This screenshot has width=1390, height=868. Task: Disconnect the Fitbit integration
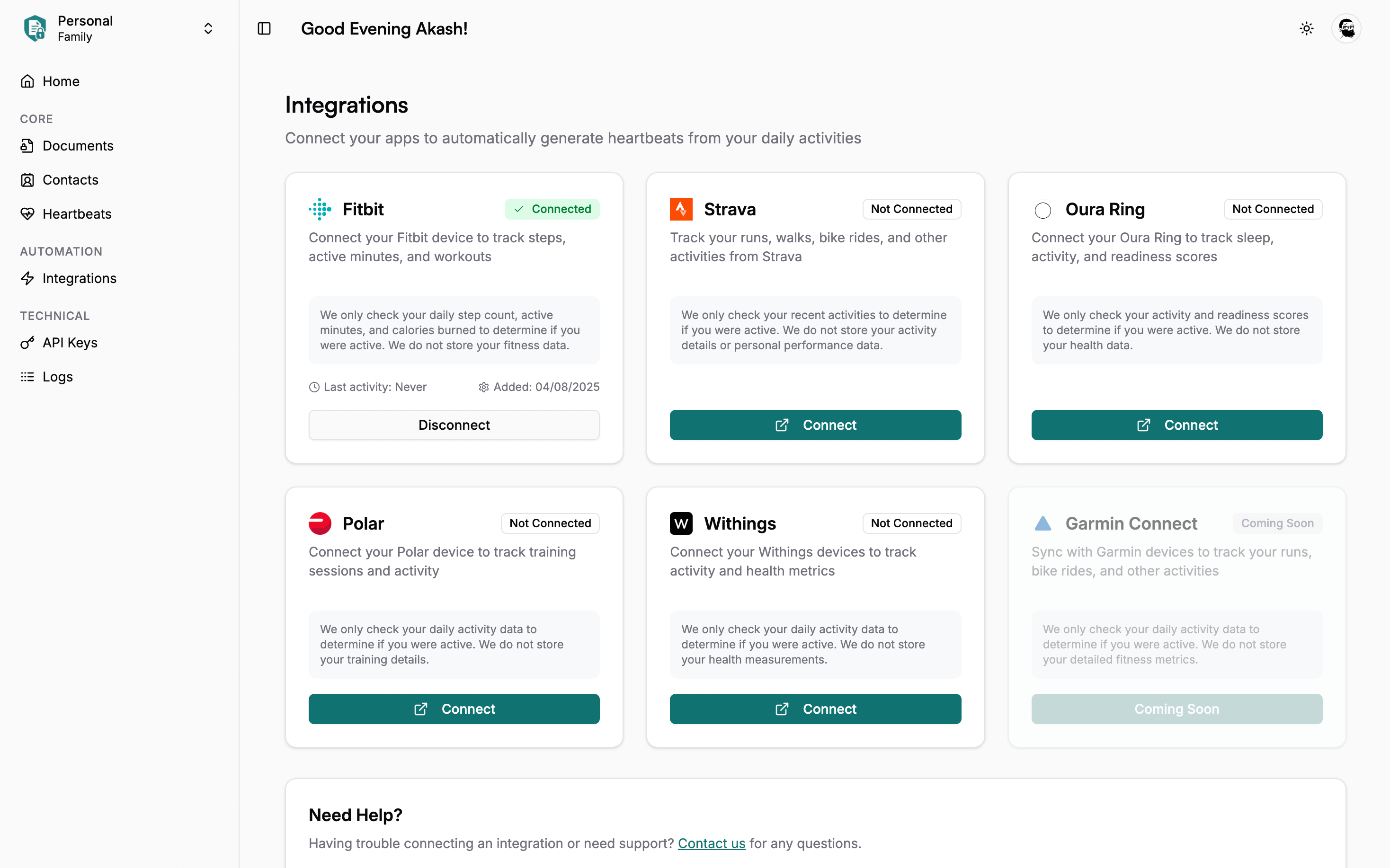(454, 425)
